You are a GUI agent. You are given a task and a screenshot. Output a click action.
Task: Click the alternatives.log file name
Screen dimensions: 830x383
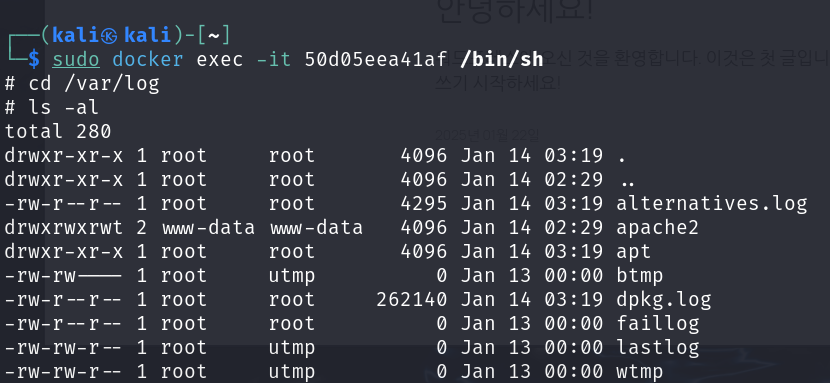pos(711,204)
